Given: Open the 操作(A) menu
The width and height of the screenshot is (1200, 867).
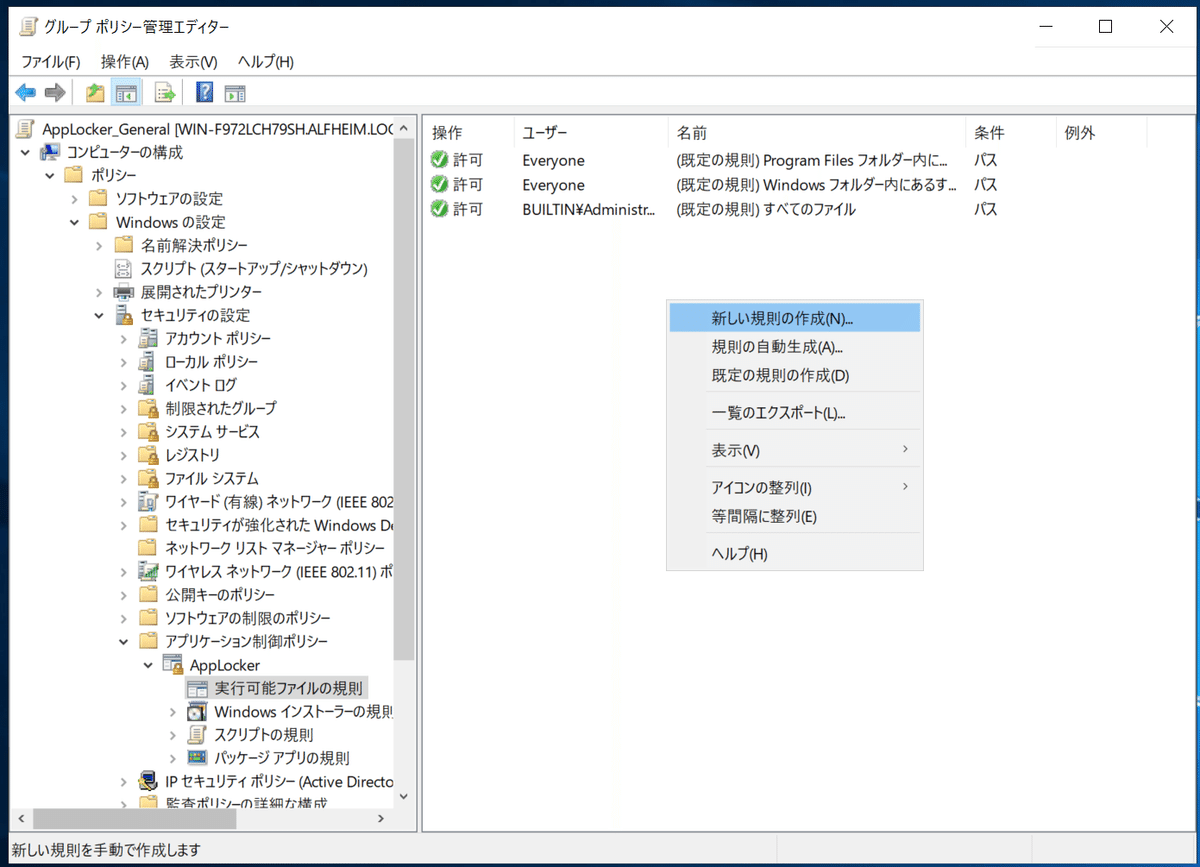Looking at the screenshot, I should coord(125,61).
